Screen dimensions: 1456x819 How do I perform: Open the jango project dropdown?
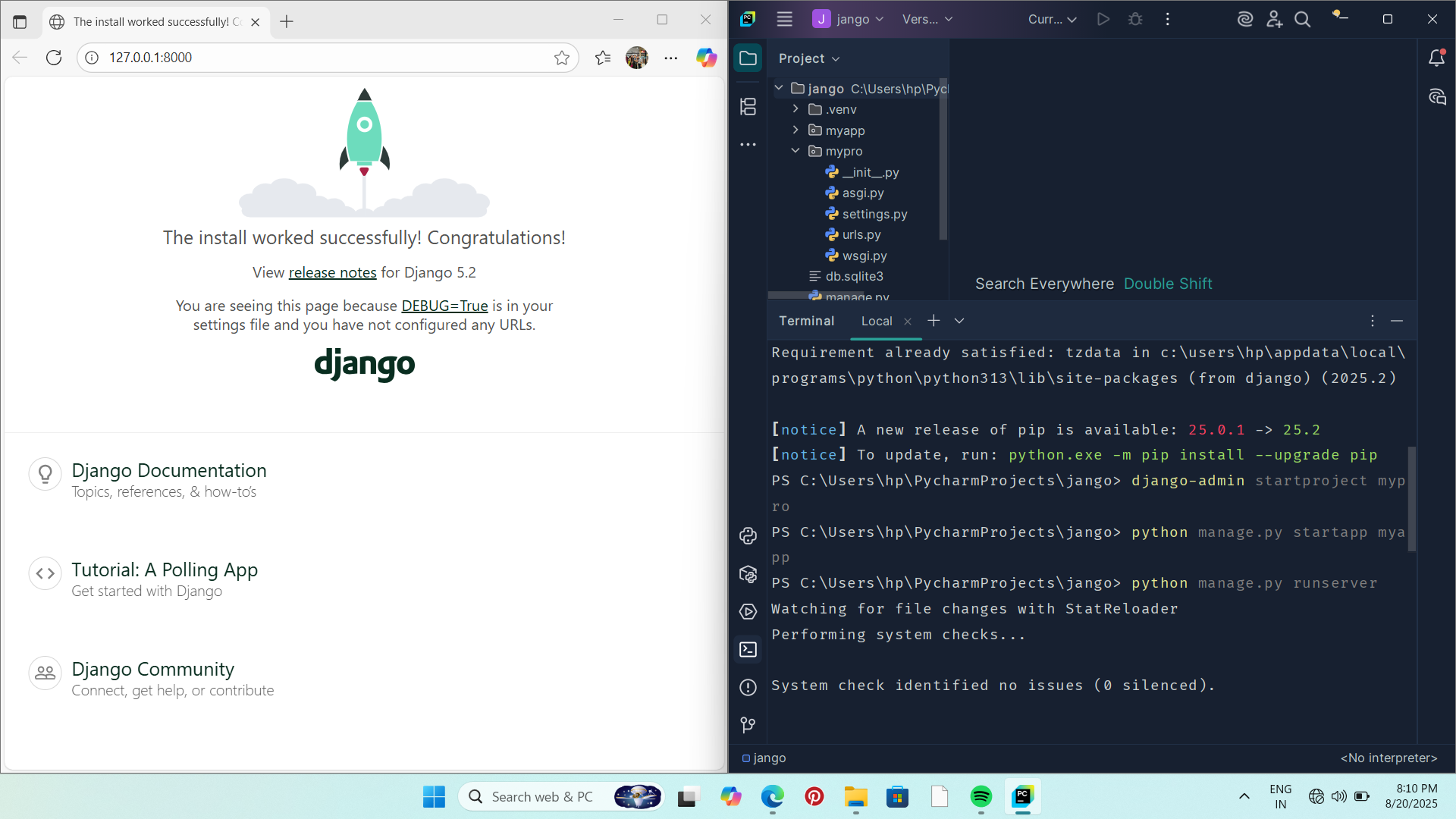point(848,19)
